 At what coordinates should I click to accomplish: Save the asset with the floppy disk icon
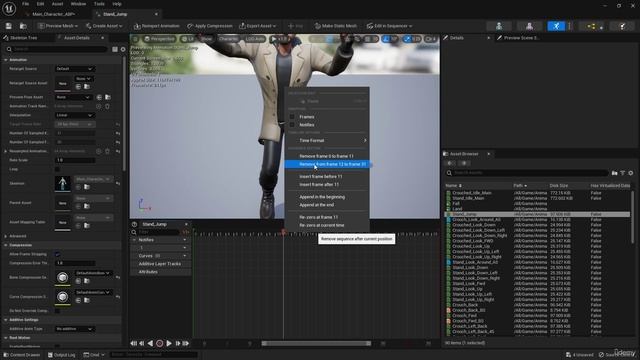point(9,26)
